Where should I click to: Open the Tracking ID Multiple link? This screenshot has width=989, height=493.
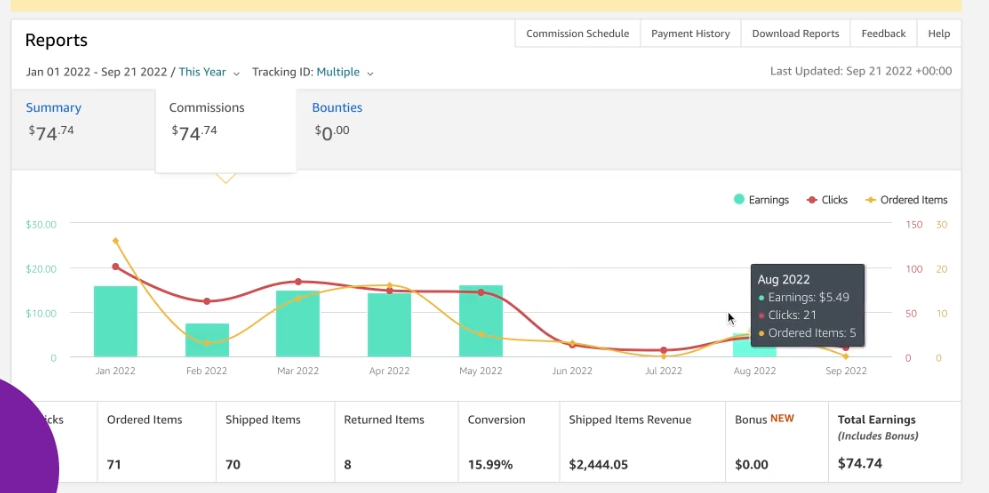[338, 72]
